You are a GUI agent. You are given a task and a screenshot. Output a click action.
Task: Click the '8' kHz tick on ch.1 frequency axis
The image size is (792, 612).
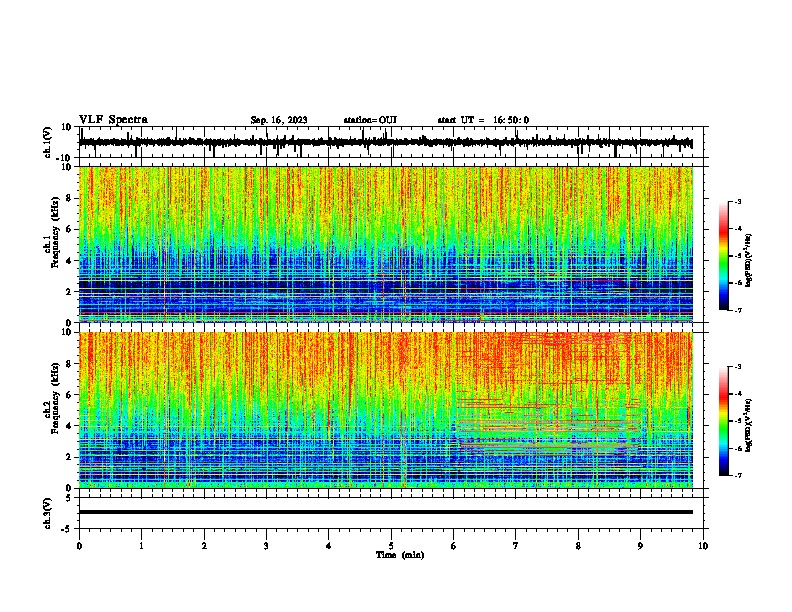69,198
